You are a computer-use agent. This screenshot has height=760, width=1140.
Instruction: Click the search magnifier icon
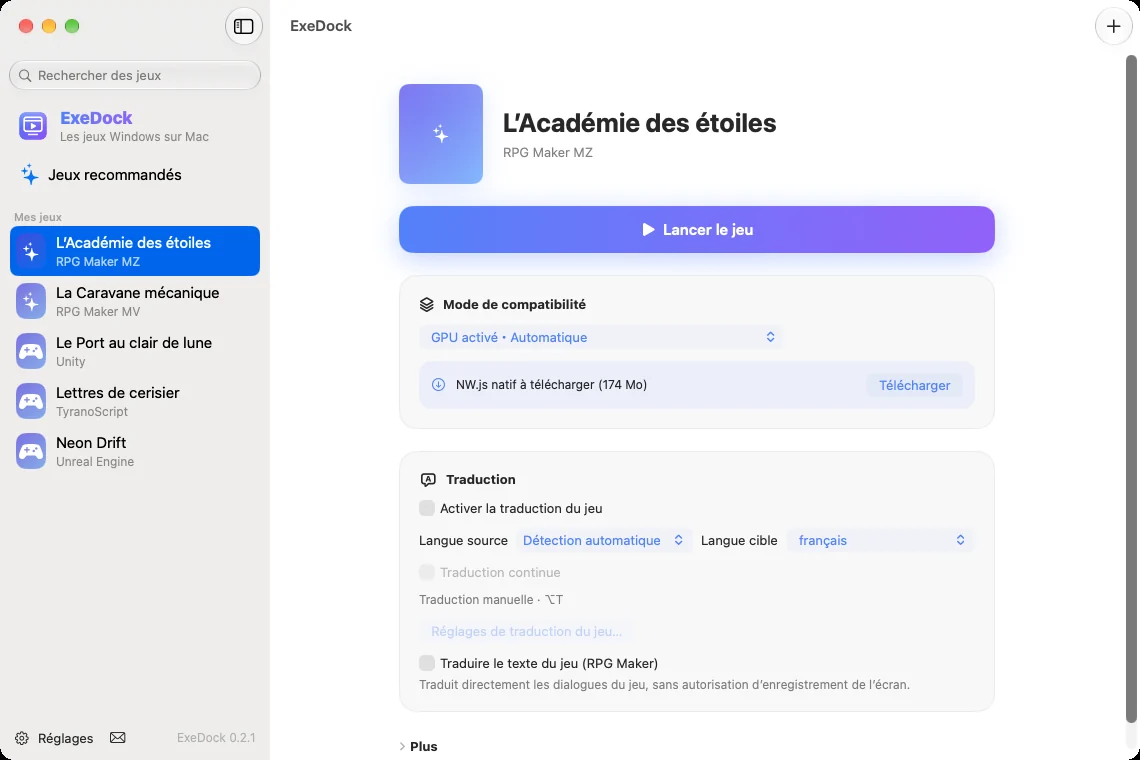pyautogui.click(x=25, y=76)
